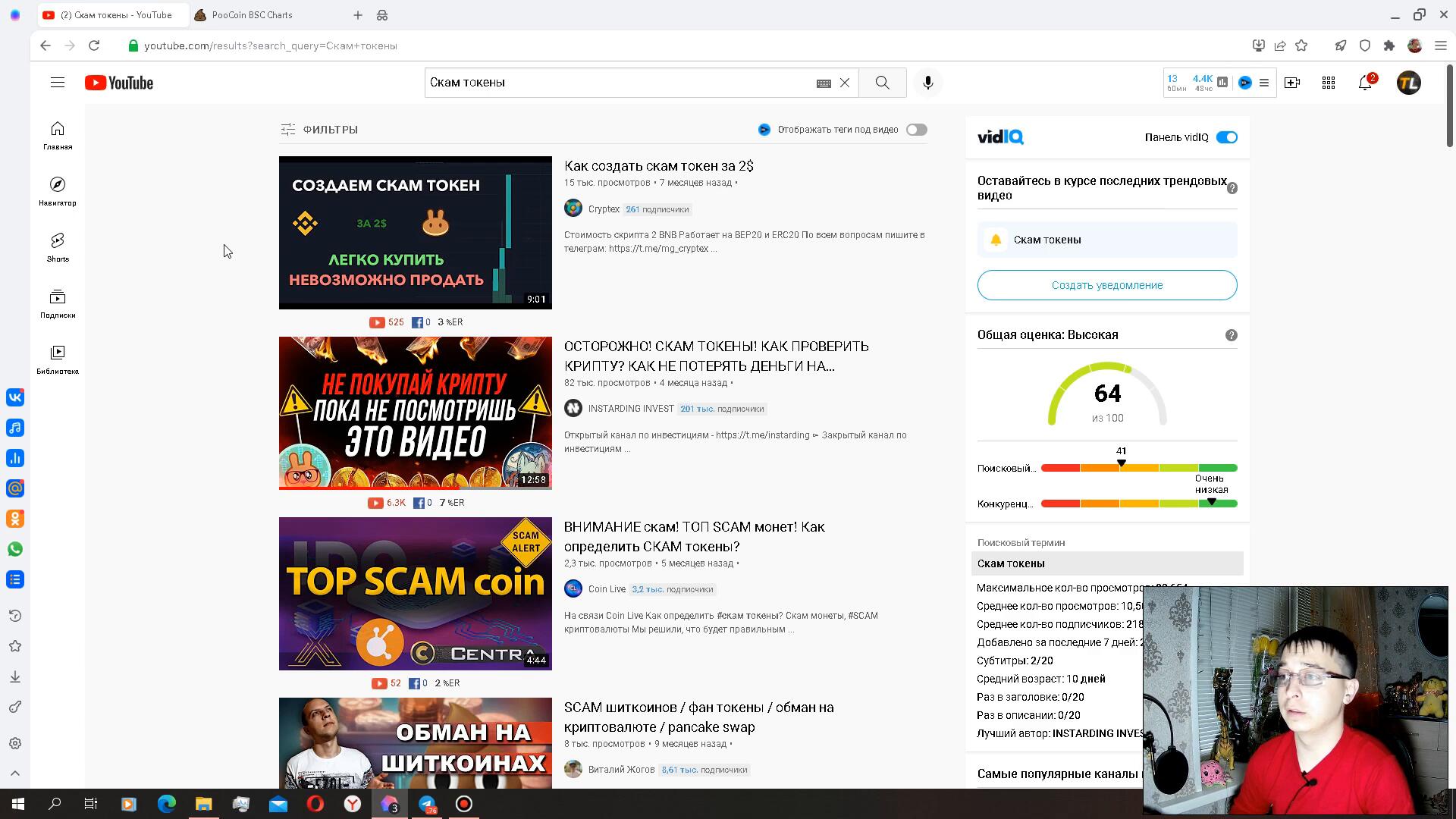Turn off the Панель vidIQ toggle
Viewport: 1456px width, 819px height.
point(1226,137)
